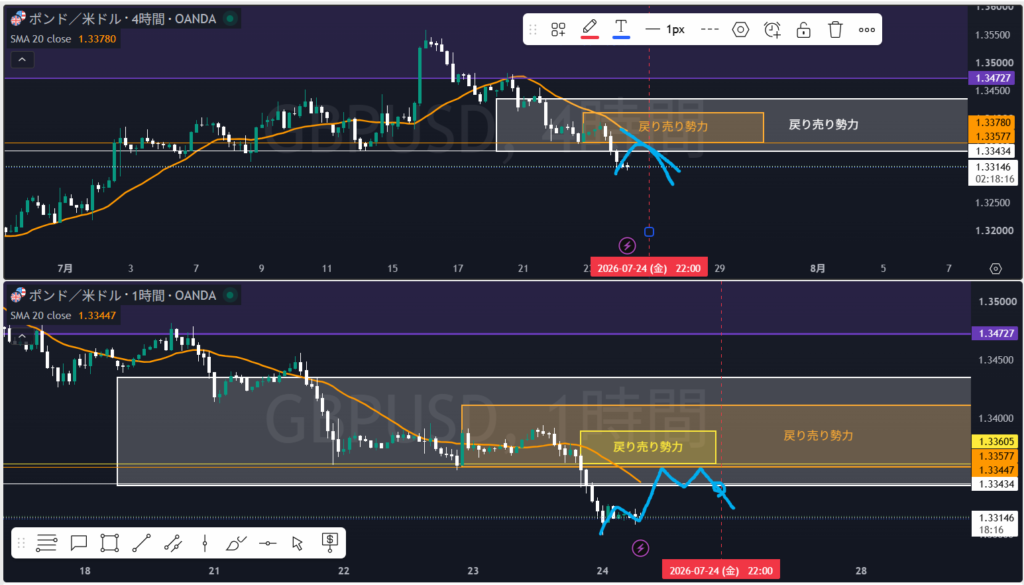Click the 8月 date on 4-hour time axis

817,268
